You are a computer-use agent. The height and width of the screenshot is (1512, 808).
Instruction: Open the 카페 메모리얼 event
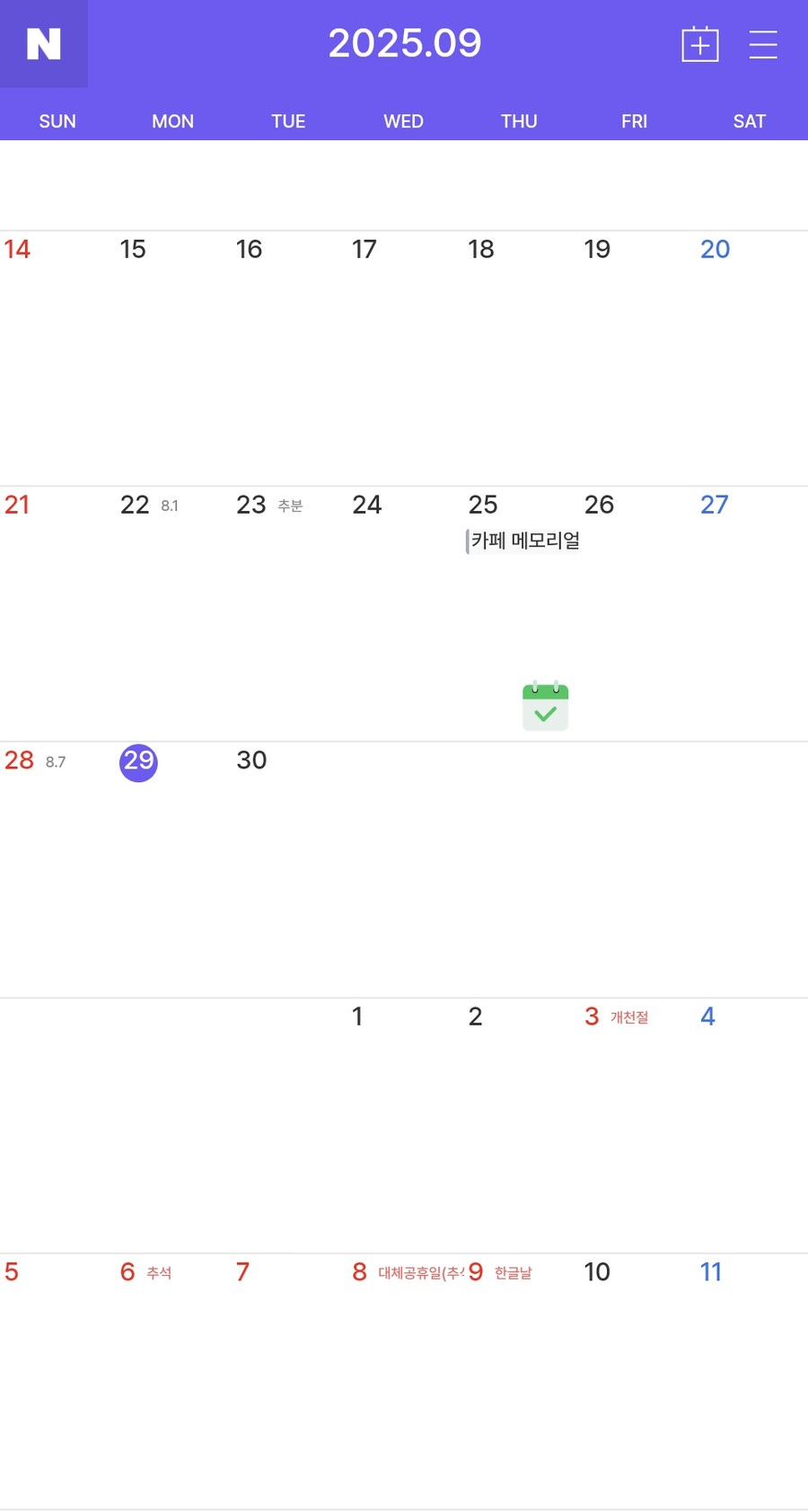pos(524,541)
